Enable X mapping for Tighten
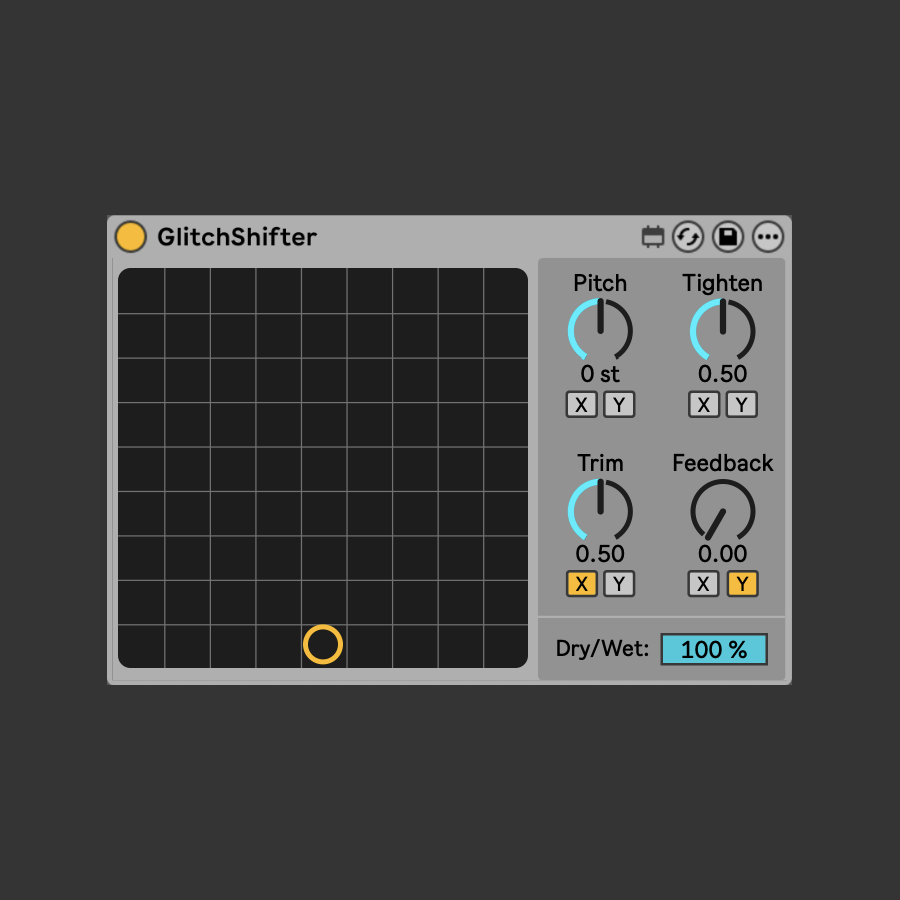This screenshot has height=900, width=900. click(x=704, y=404)
